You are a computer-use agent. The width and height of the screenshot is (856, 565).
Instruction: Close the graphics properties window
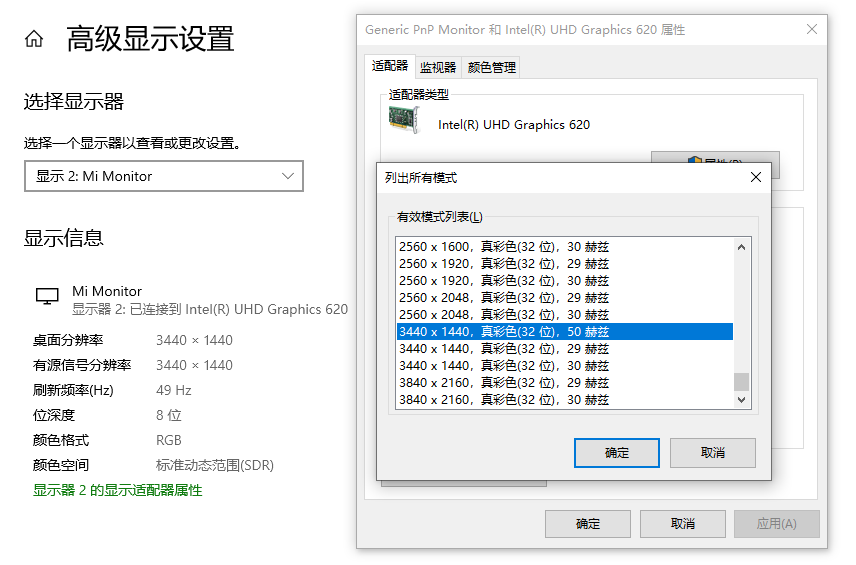point(811,30)
